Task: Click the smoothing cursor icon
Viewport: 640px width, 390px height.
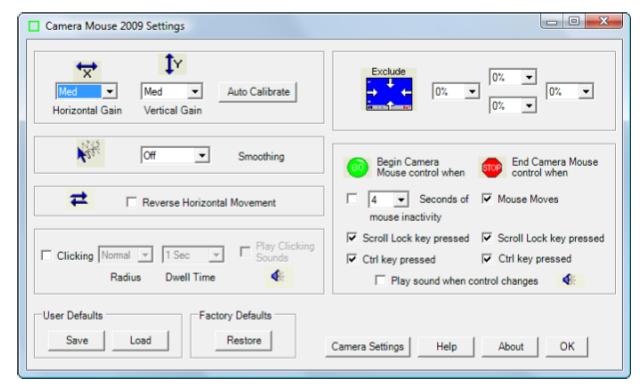Action: (89, 153)
